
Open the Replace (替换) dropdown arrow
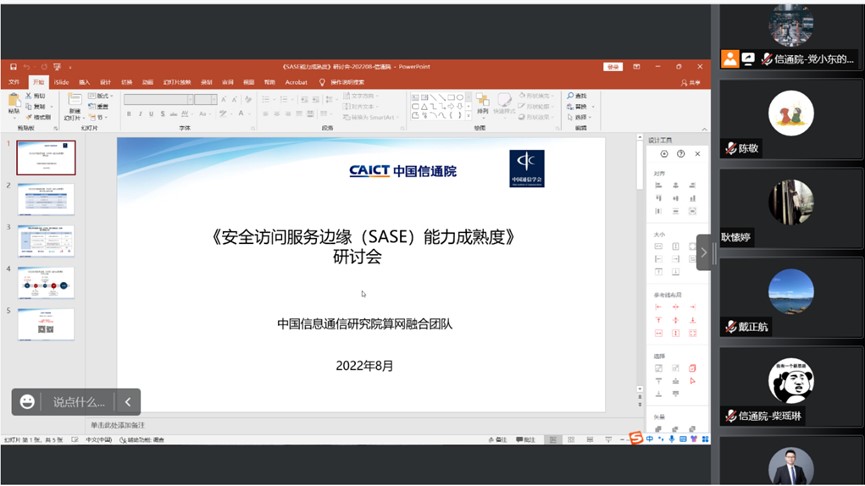[x=593, y=106]
